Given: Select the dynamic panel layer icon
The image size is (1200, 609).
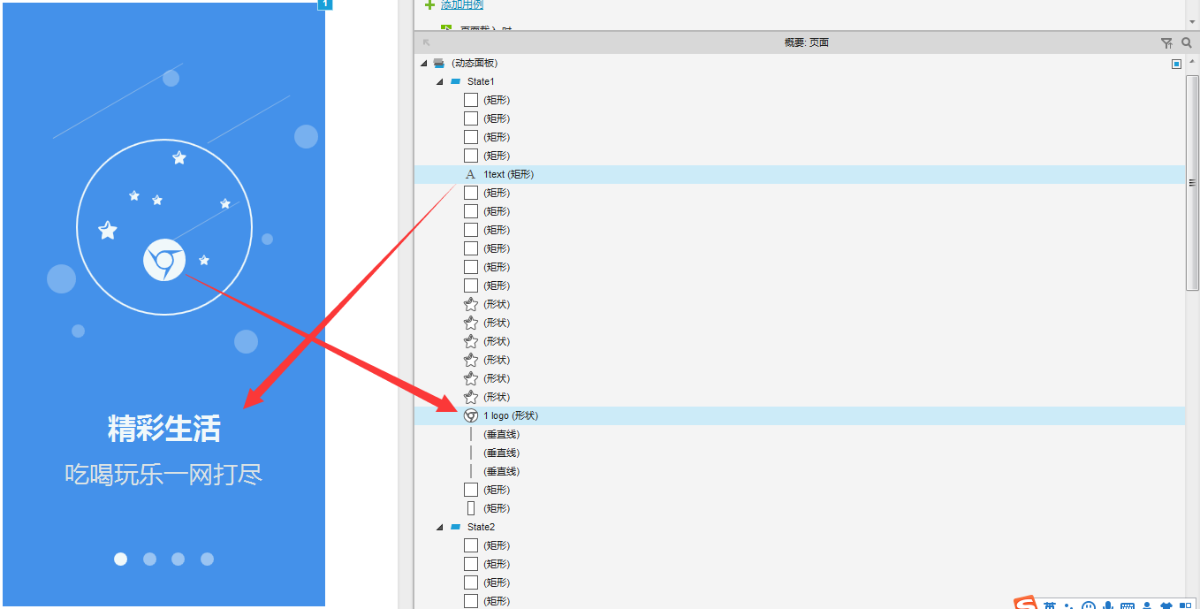Looking at the screenshot, I should coord(438,63).
